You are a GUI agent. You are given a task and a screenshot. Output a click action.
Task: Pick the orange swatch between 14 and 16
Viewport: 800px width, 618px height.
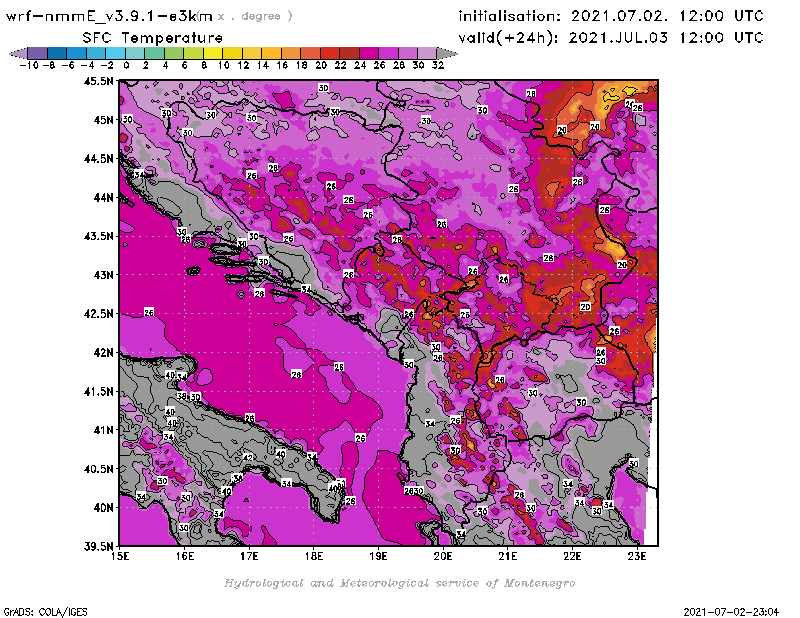[x=271, y=53]
